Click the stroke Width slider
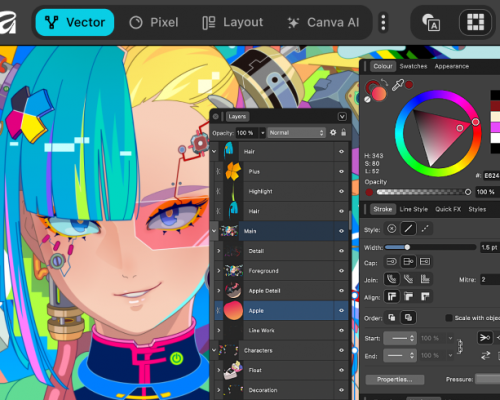Viewport: 500px width, 400px height. click(430, 247)
